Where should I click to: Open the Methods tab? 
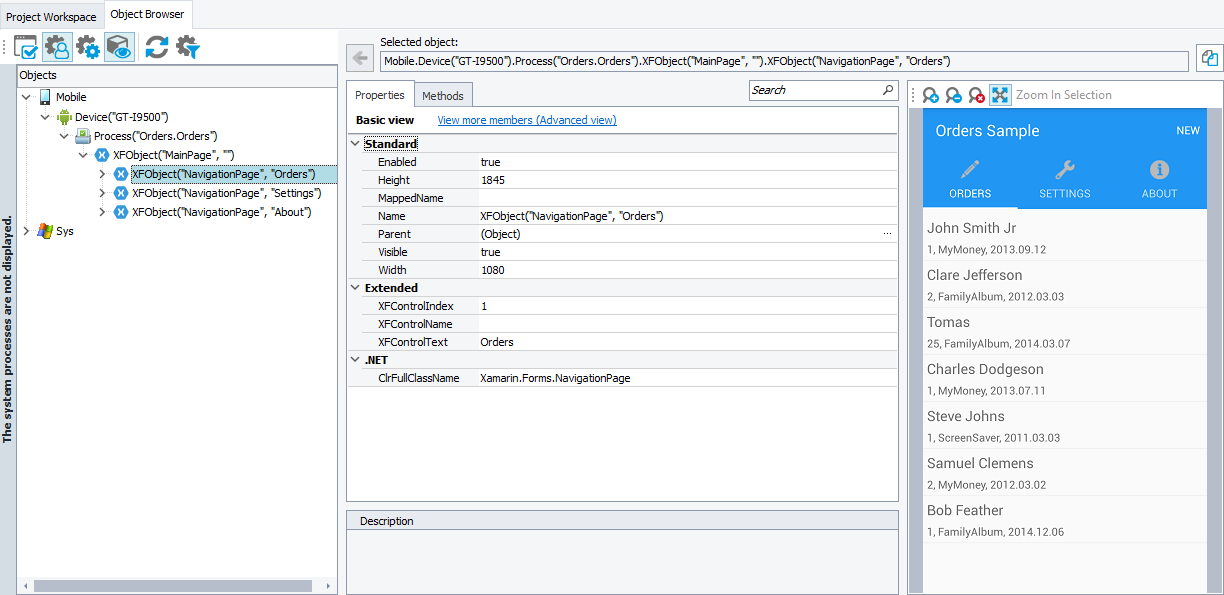click(x=443, y=94)
